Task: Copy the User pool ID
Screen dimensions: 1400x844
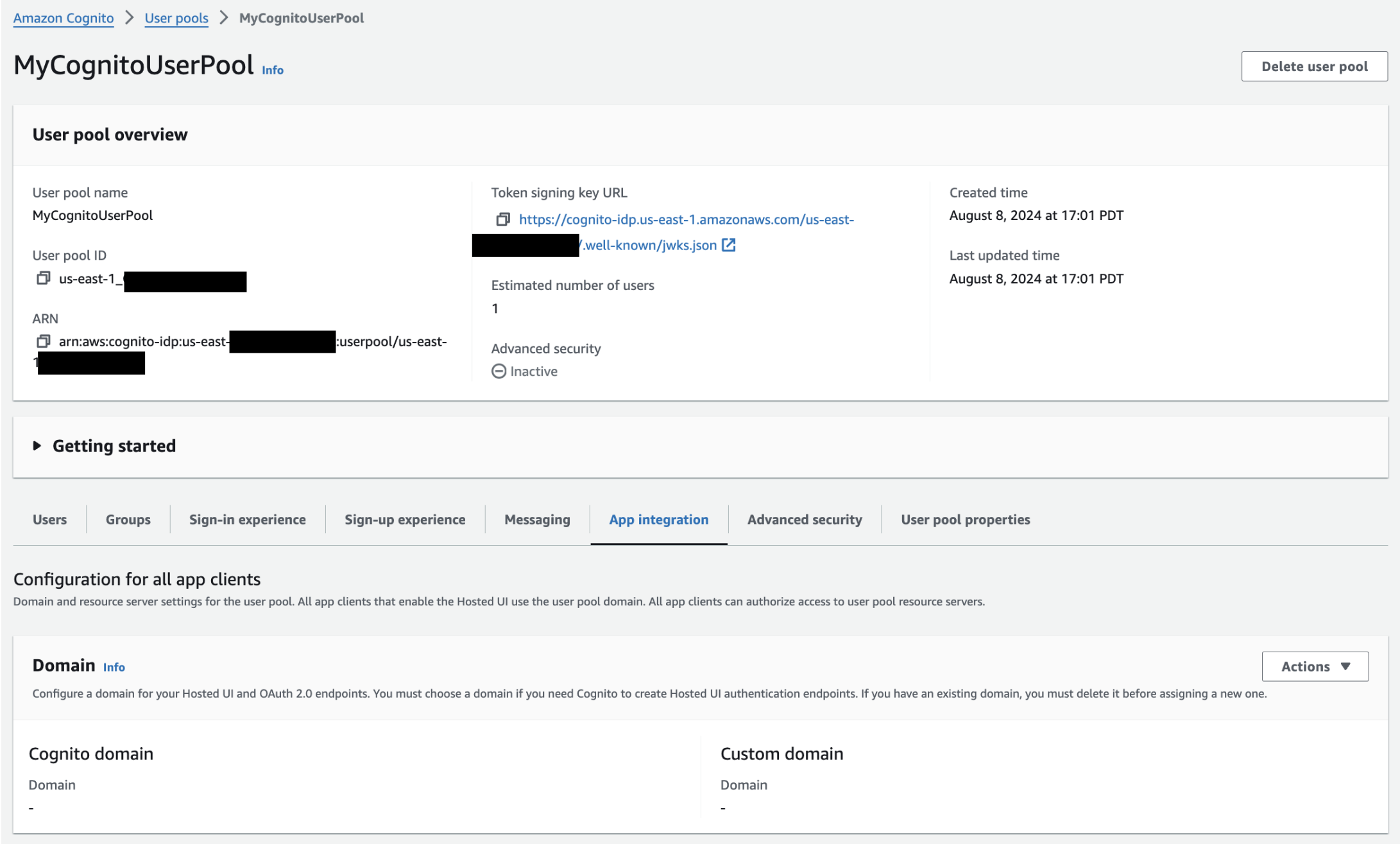Action: click(44, 278)
